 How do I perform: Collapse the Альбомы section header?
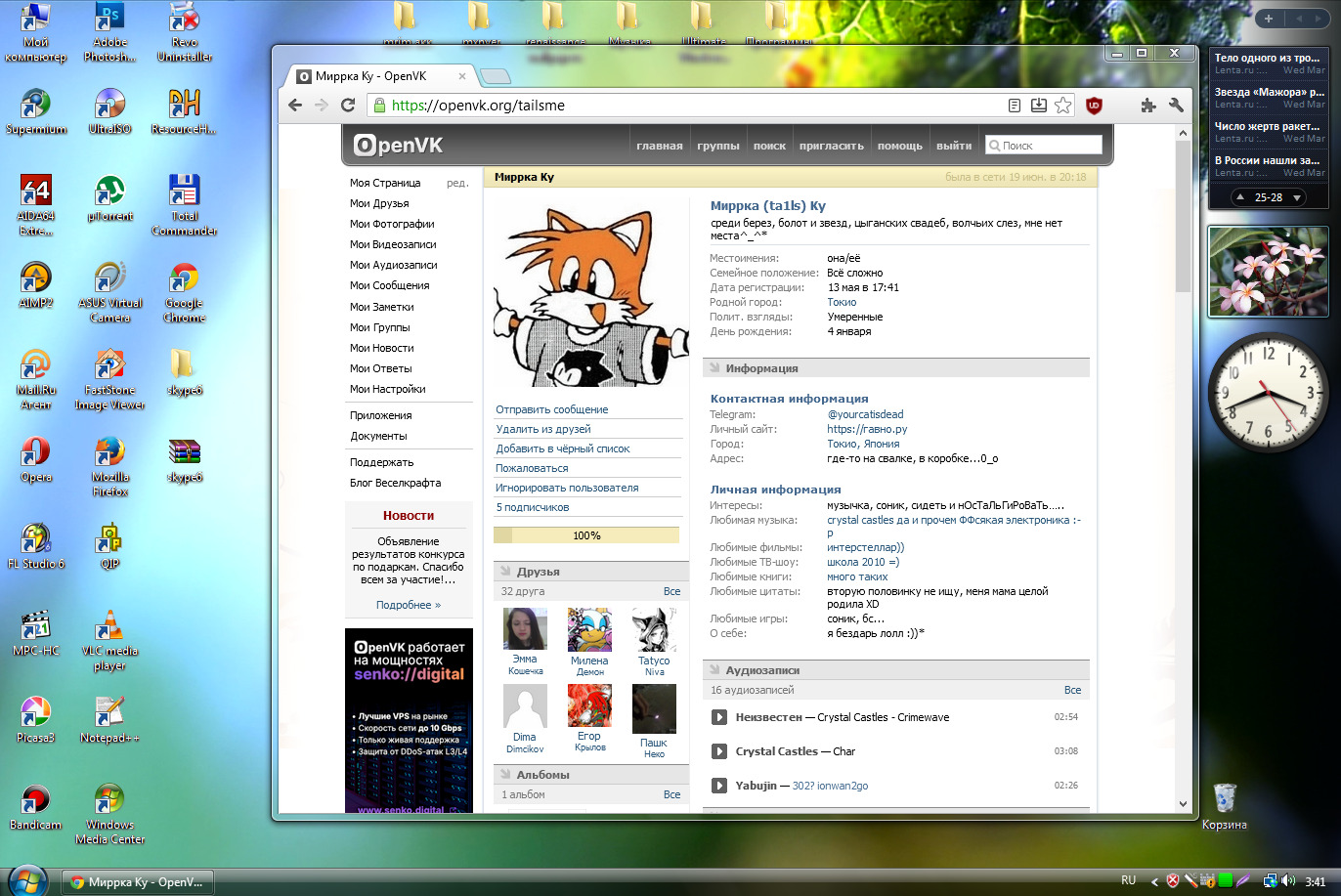[591, 775]
